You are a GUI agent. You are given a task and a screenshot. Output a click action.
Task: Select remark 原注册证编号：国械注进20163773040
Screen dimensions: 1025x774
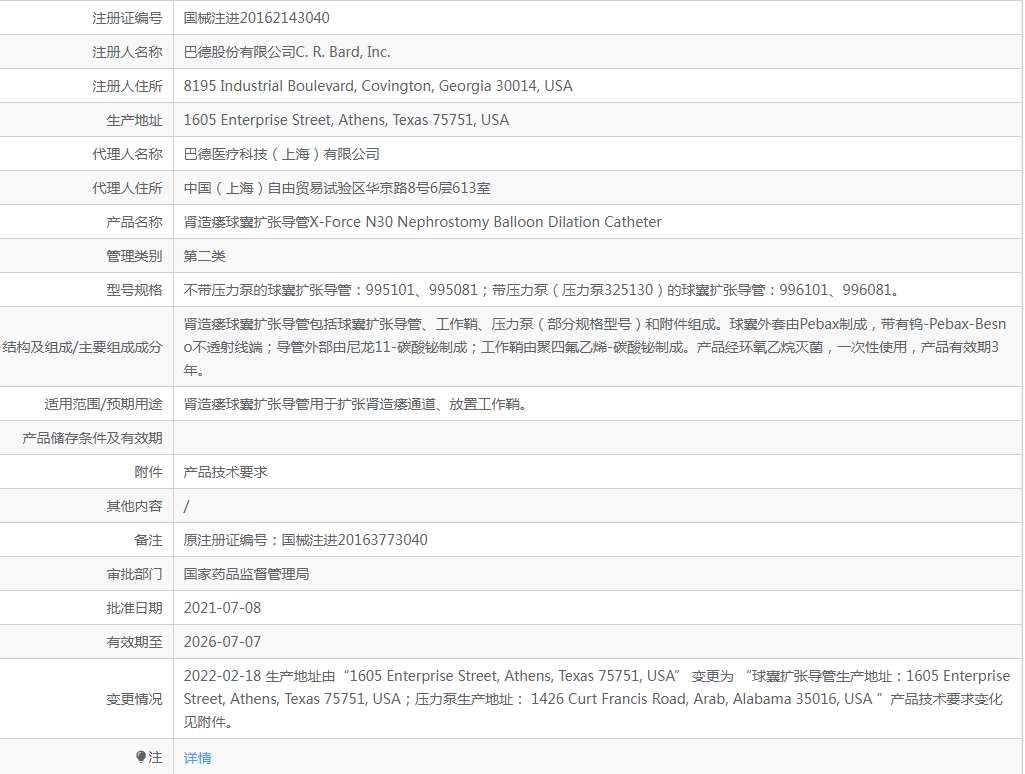pyautogui.click(x=305, y=540)
